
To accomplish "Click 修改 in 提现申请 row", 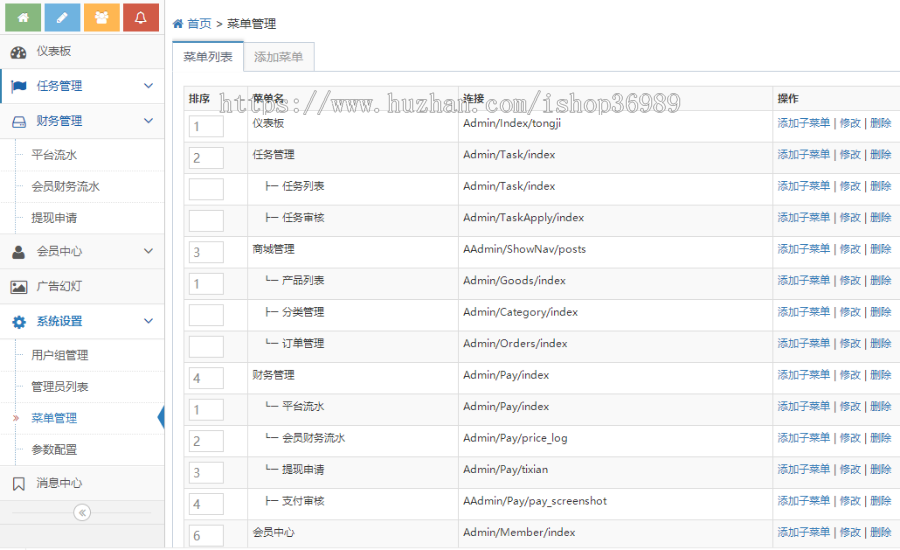I will pos(850,470).
